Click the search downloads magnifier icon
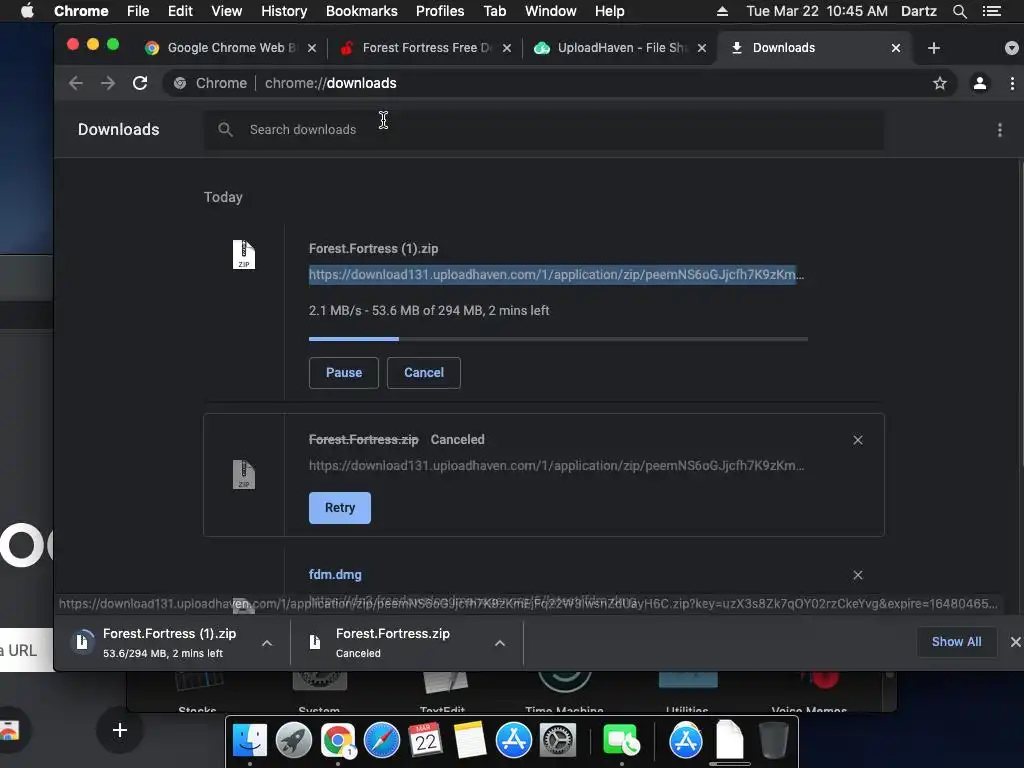 click(x=225, y=129)
